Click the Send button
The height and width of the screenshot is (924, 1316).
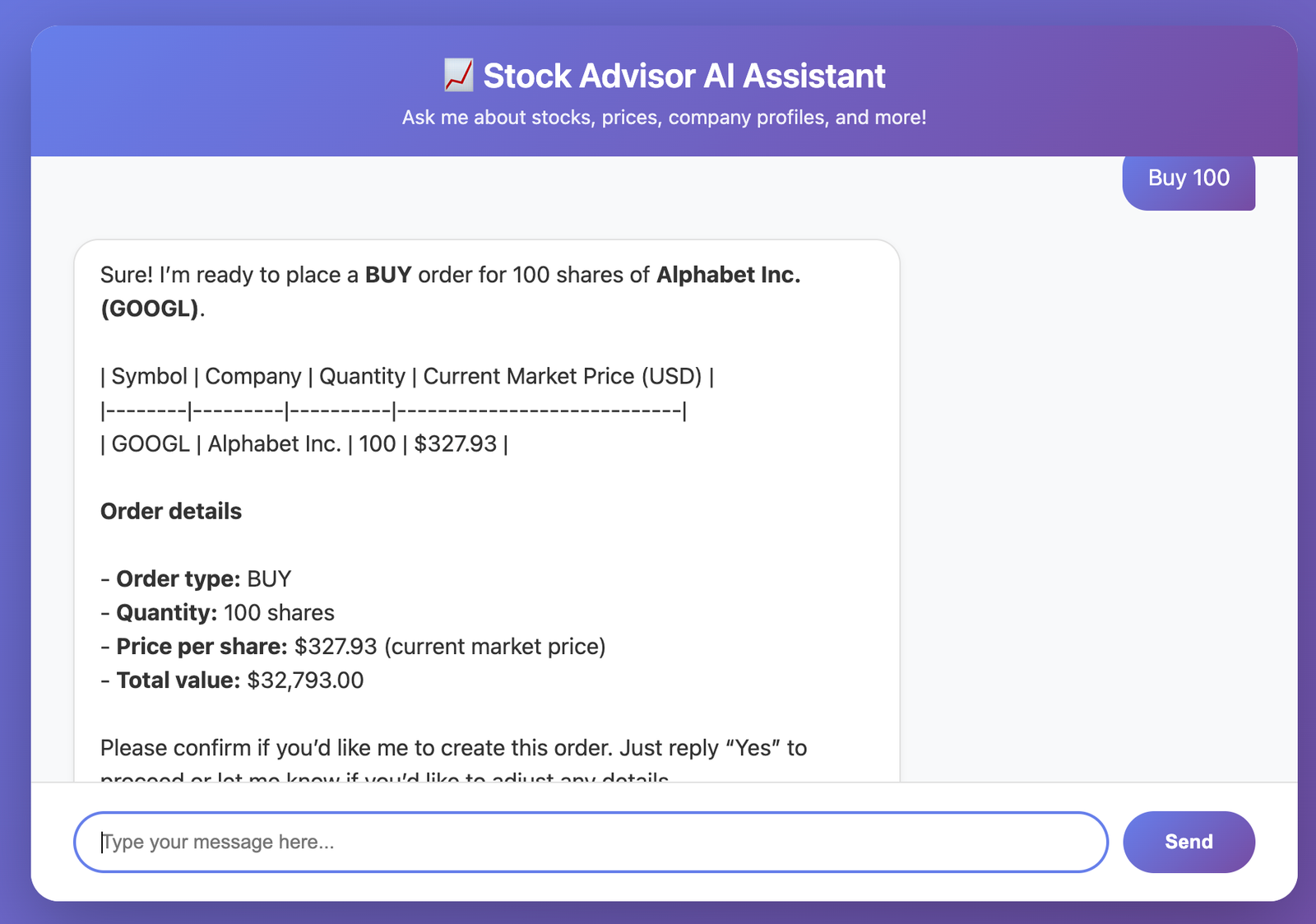coord(1188,842)
